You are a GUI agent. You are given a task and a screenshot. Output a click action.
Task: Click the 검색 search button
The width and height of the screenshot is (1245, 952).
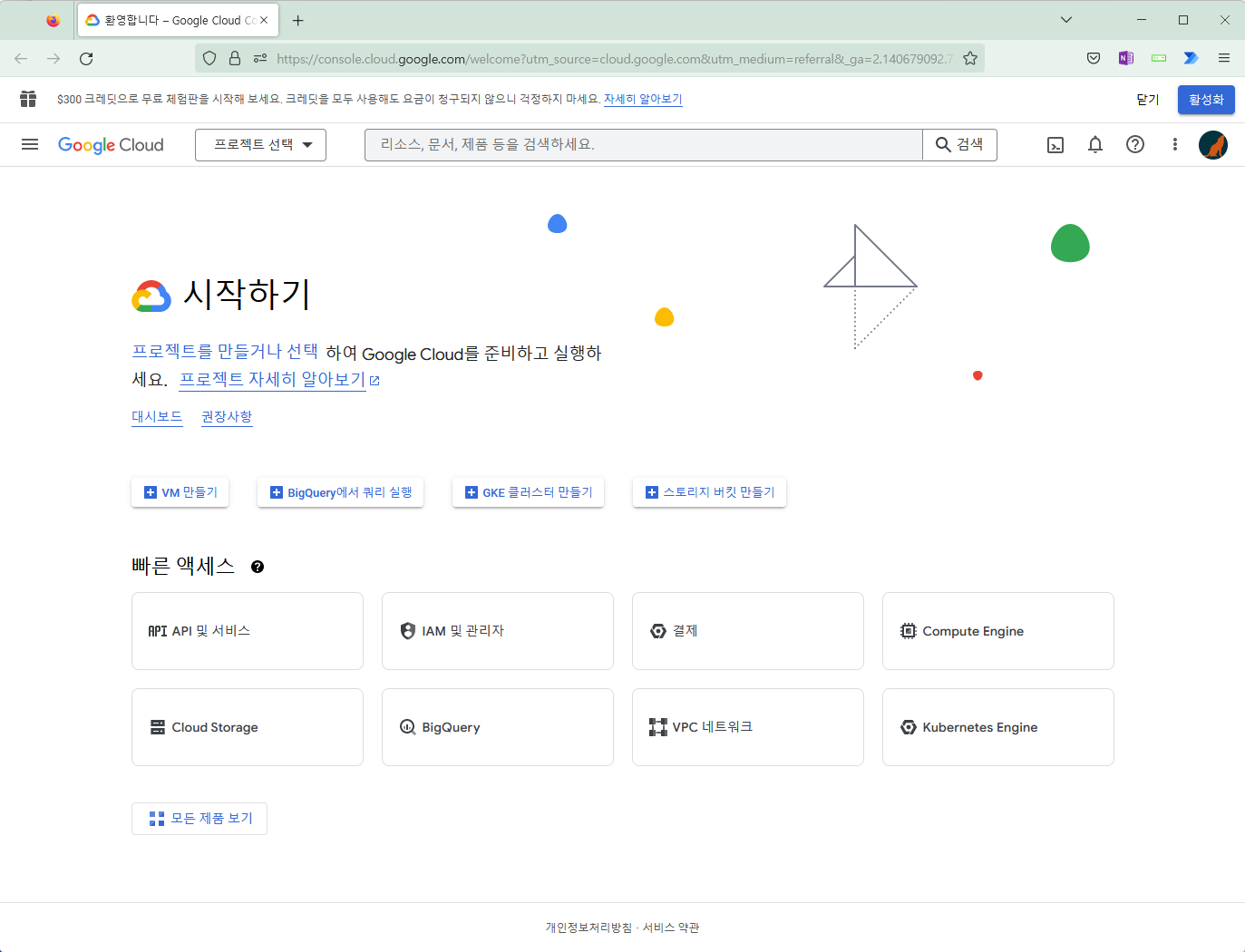coord(959,145)
